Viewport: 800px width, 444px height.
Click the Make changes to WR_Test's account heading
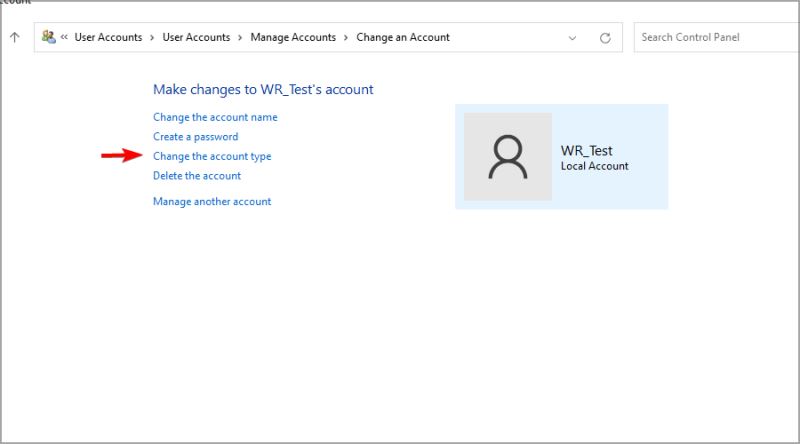click(263, 90)
